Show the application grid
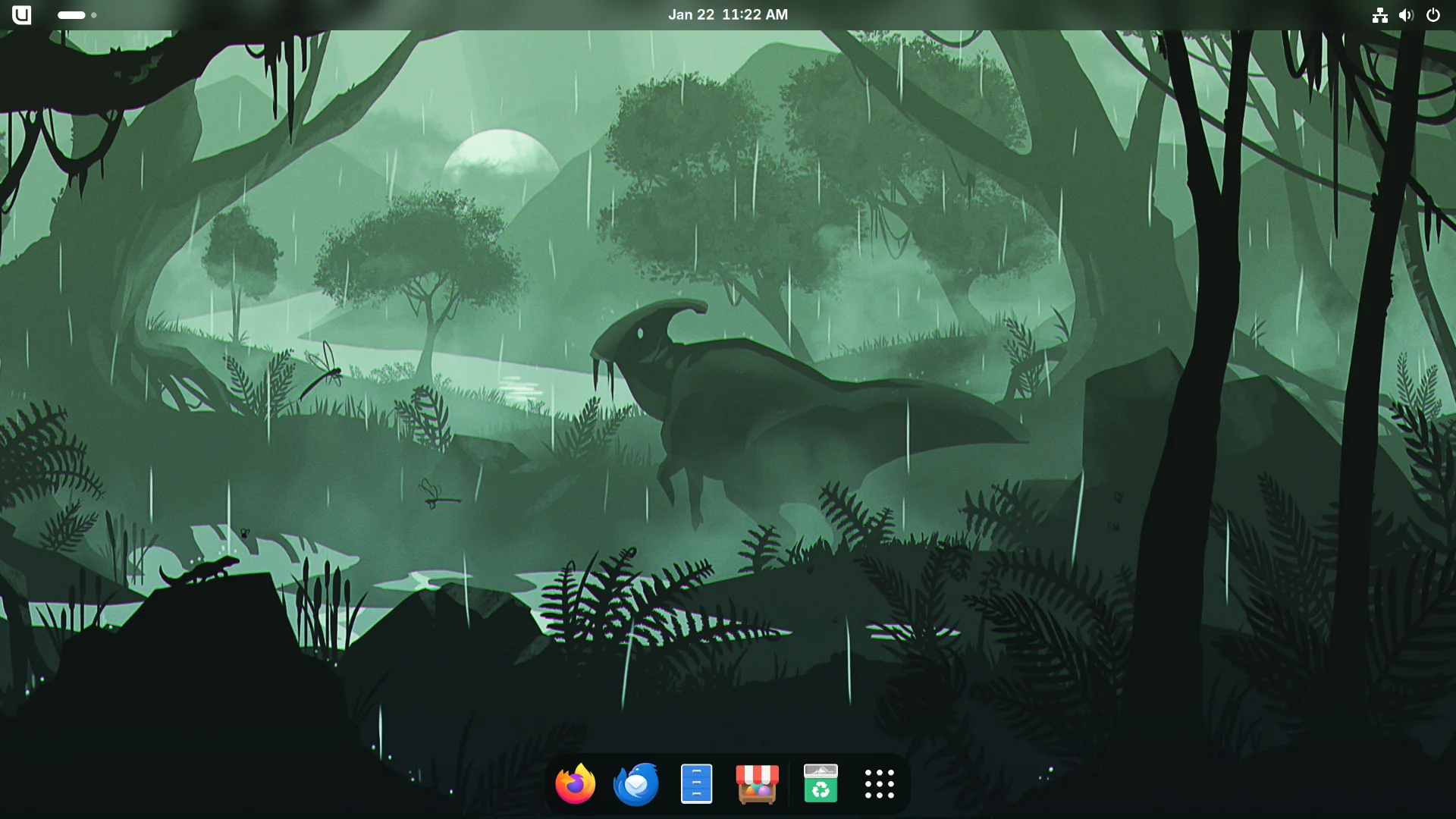Image resolution: width=1456 pixels, height=819 pixels. tap(878, 784)
